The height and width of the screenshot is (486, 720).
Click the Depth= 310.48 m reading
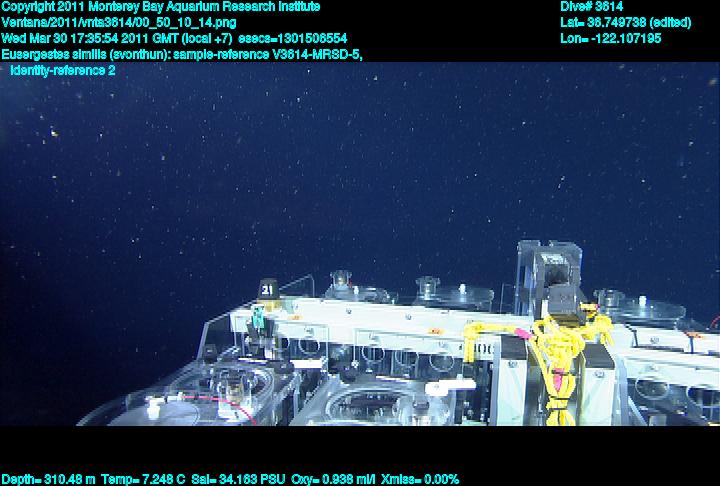49,480
